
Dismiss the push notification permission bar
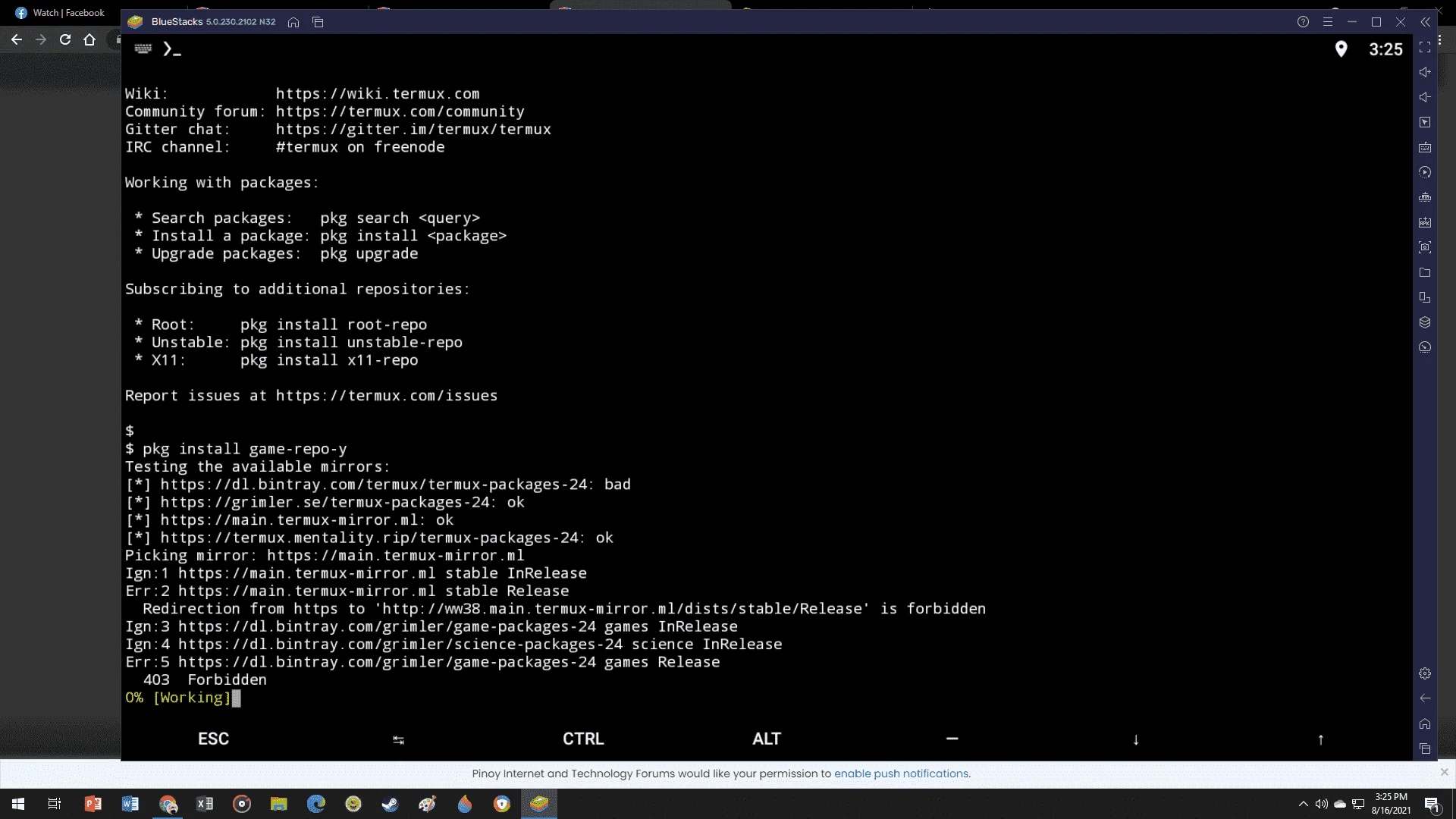point(1444,772)
